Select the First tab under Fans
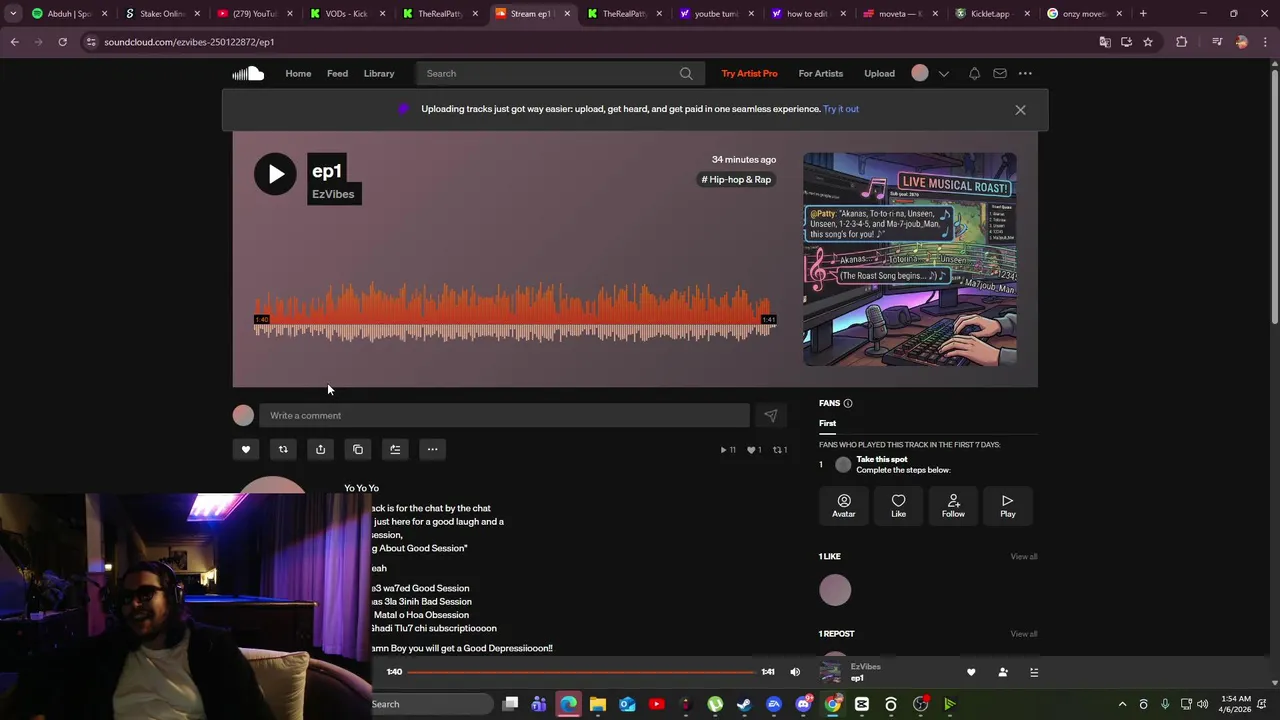 (x=827, y=423)
